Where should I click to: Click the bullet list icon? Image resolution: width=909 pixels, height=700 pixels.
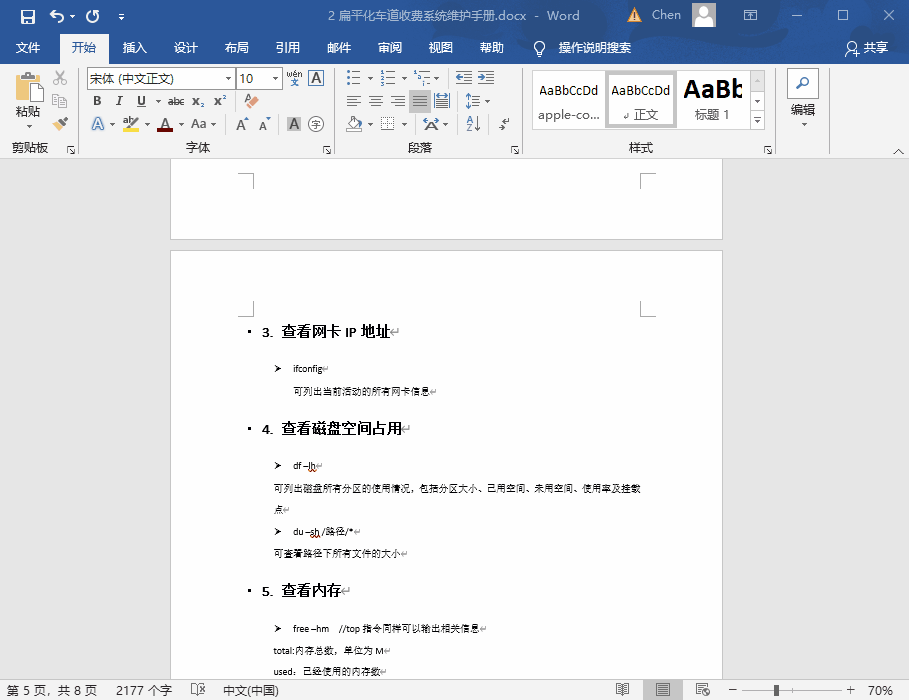(354, 78)
